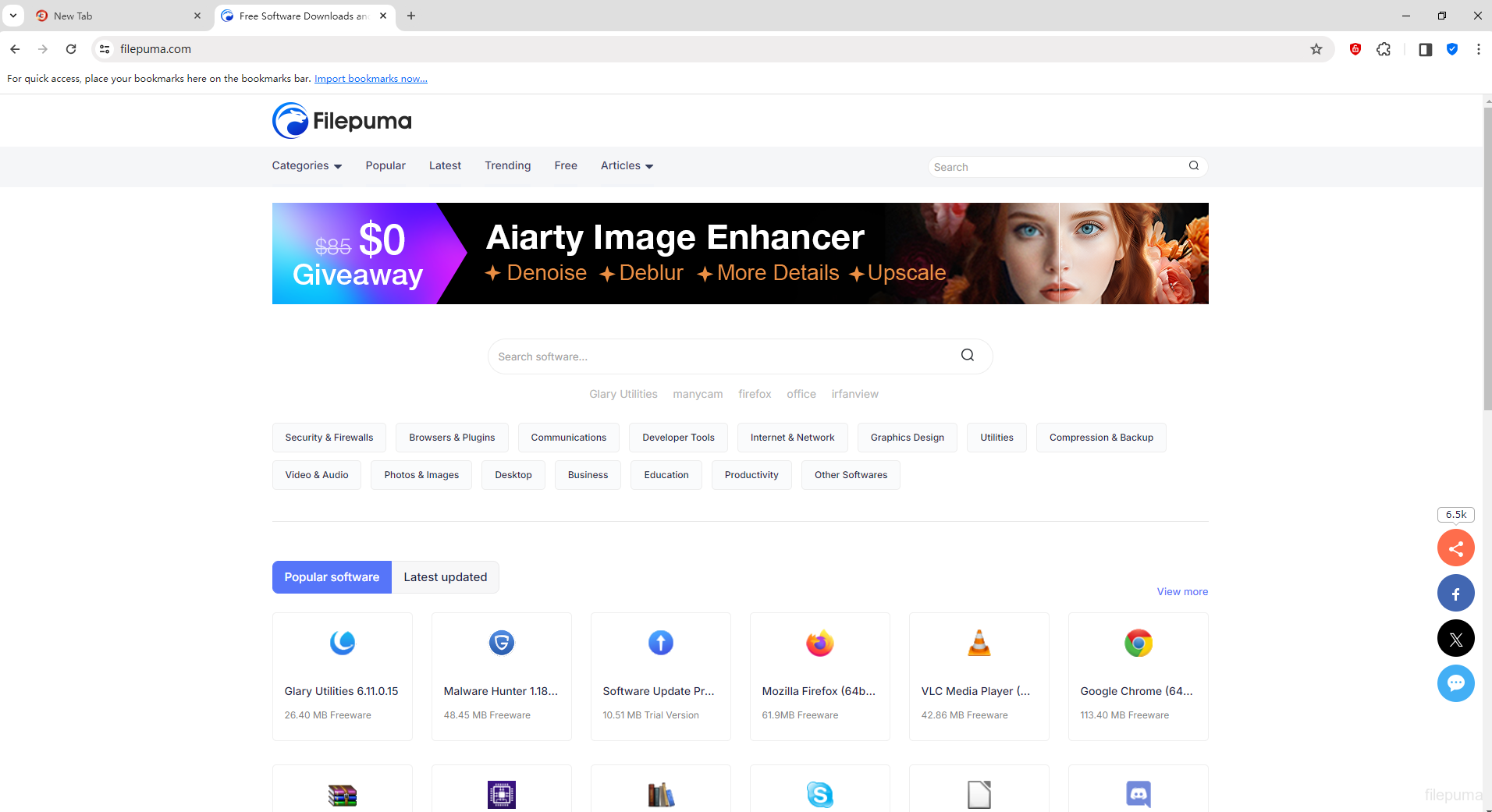Image resolution: width=1492 pixels, height=812 pixels.
Task: Click the blue shield checkmark icon
Action: click(1452, 49)
